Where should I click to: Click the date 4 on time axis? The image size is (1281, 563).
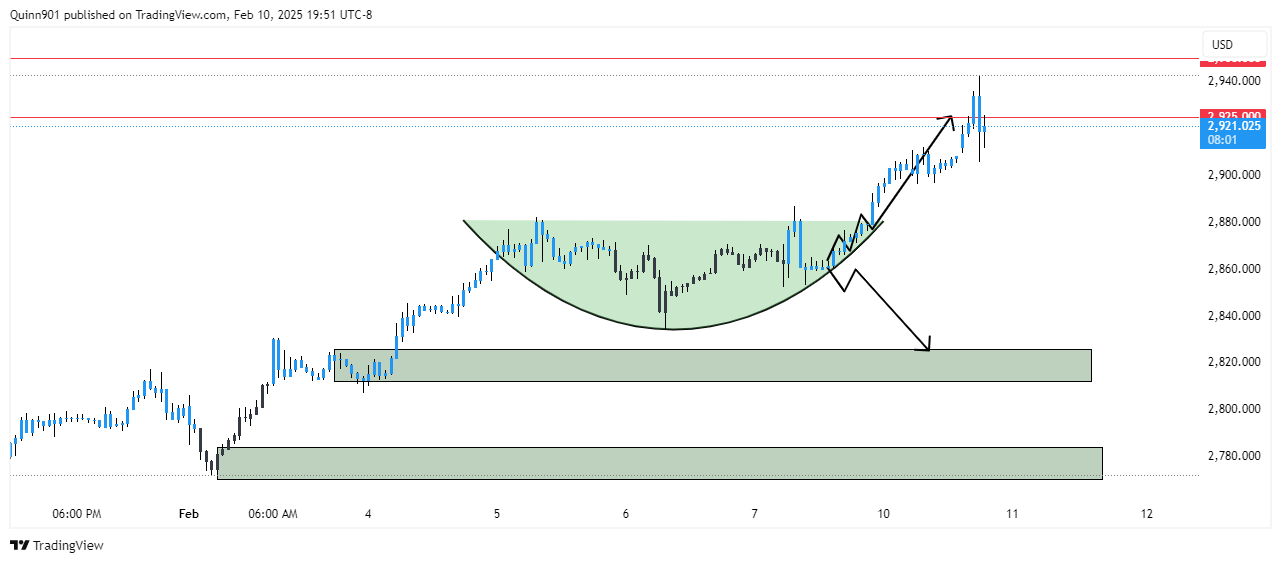click(x=368, y=514)
